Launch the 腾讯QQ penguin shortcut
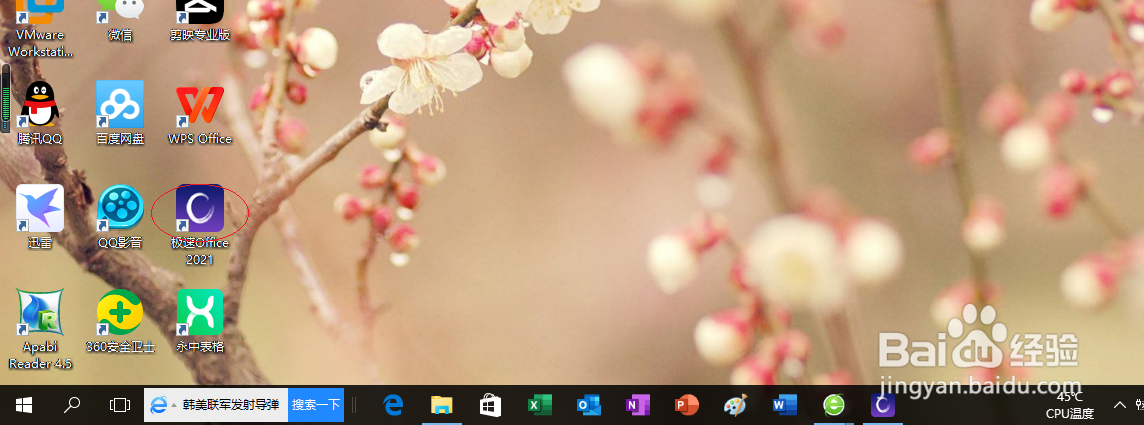Screen dimensions: 1144x425 40,113
